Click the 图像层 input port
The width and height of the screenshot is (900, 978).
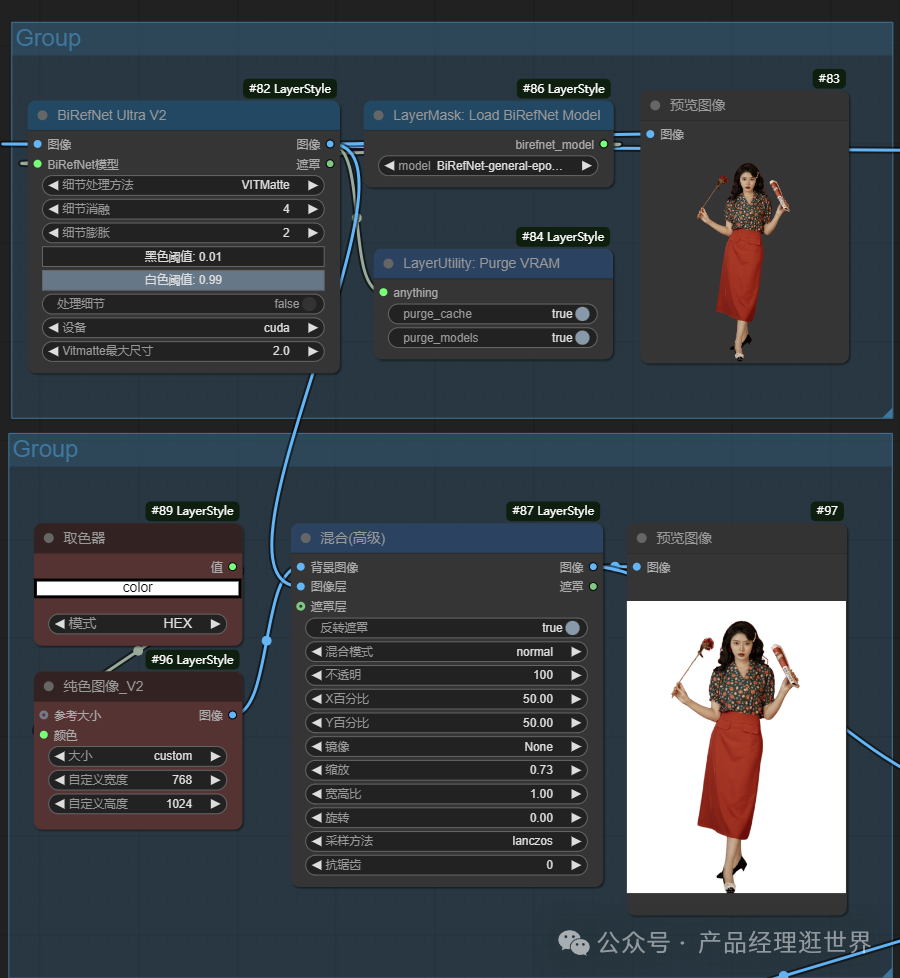(x=301, y=587)
